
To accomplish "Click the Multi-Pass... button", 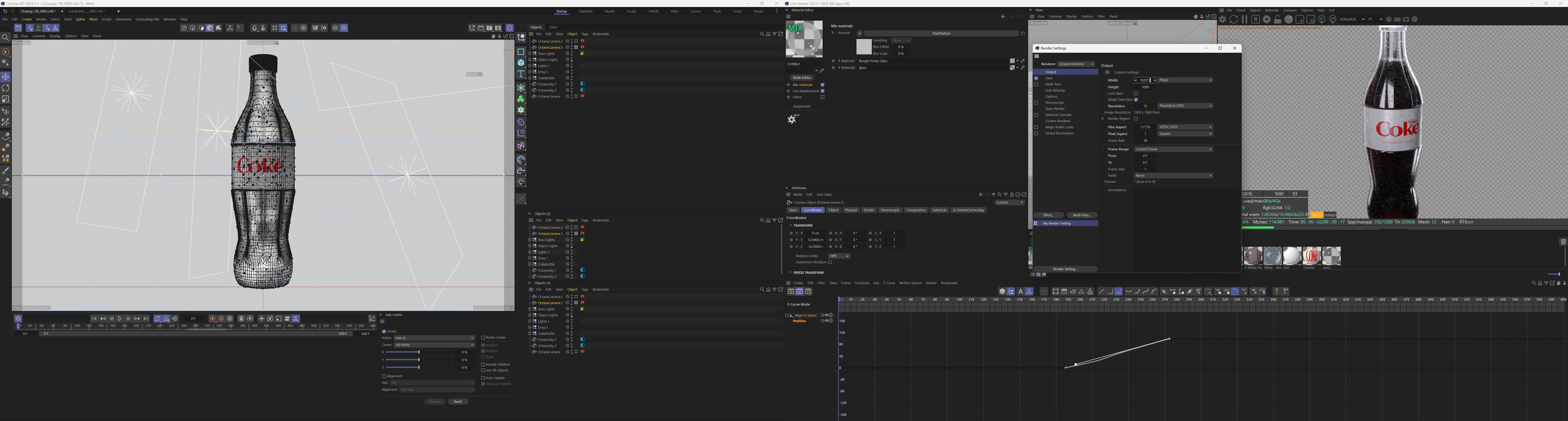I will pos(1082,215).
